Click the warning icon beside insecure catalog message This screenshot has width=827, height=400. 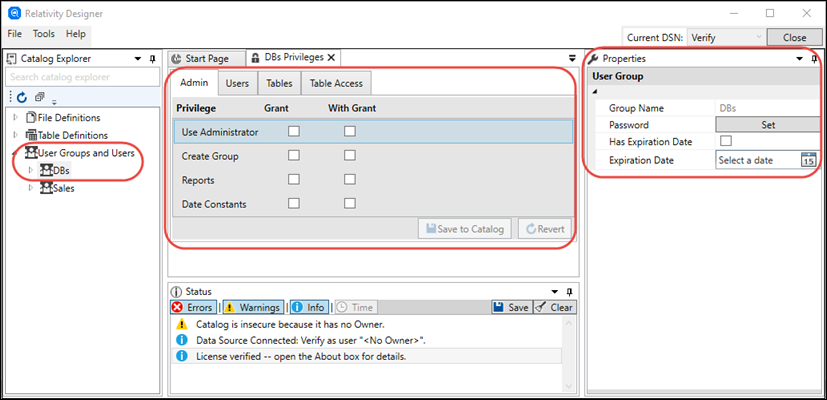click(182, 323)
